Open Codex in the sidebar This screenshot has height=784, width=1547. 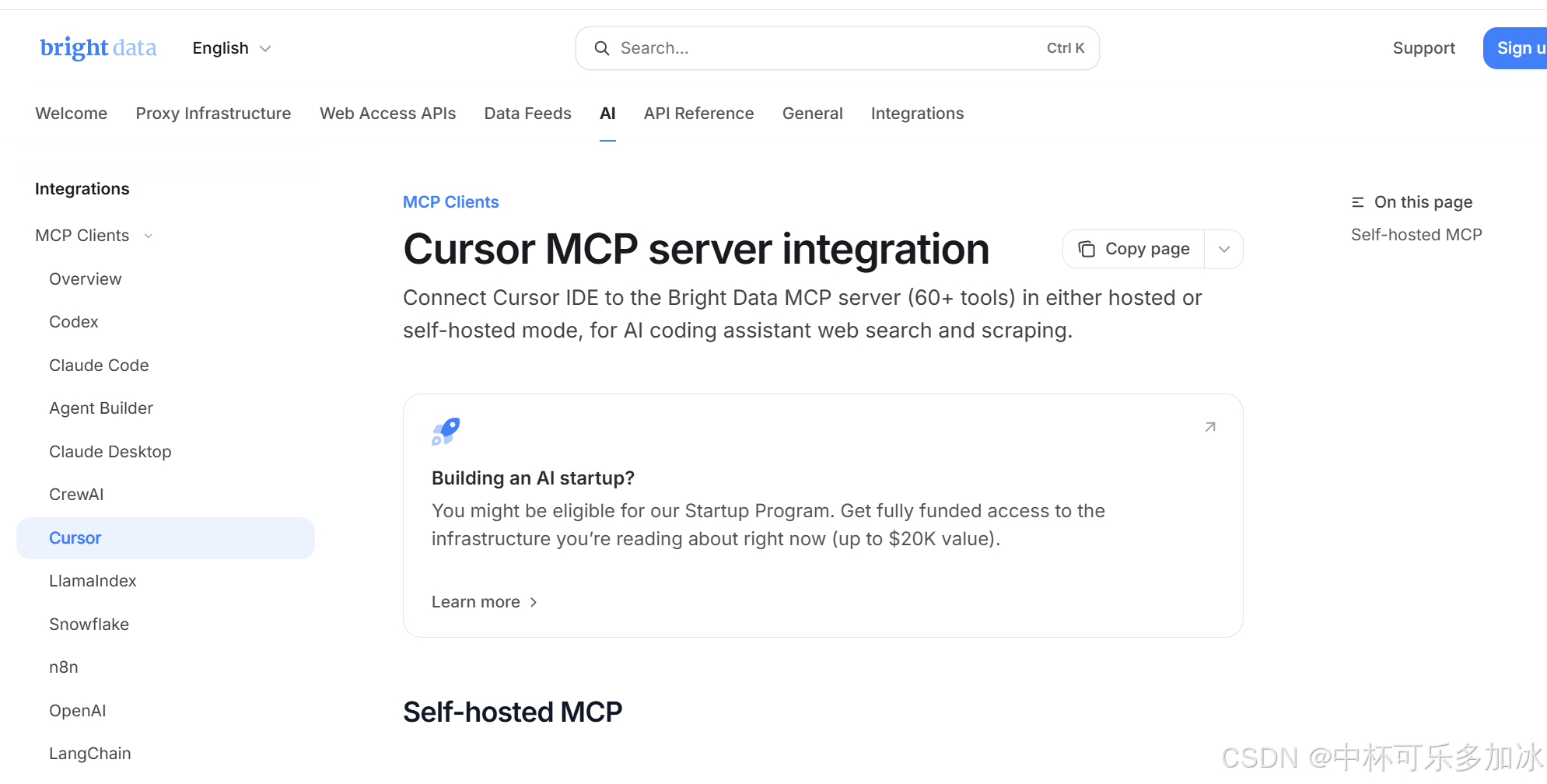click(x=74, y=322)
